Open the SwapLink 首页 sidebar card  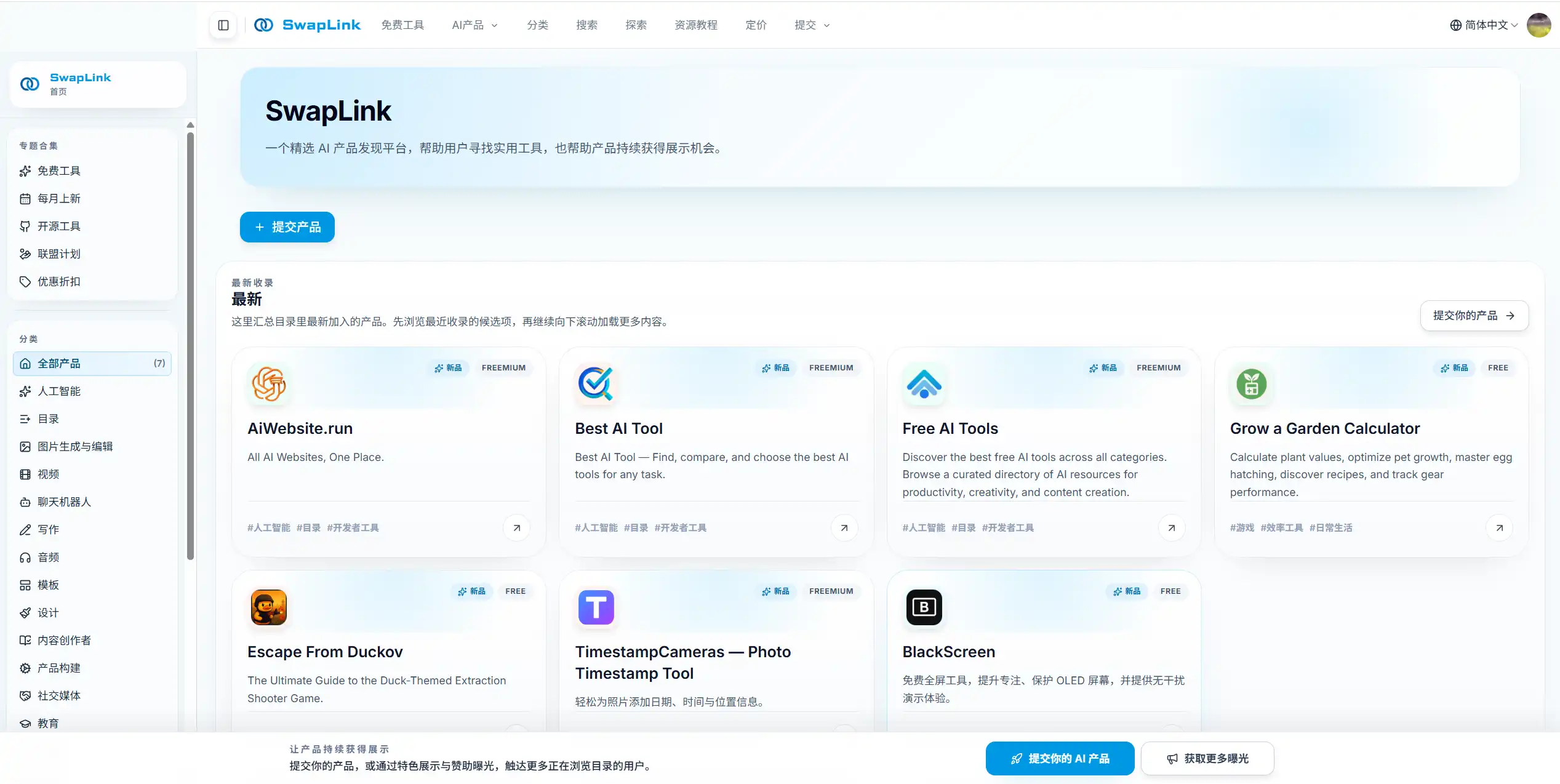pyautogui.click(x=98, y=84)
